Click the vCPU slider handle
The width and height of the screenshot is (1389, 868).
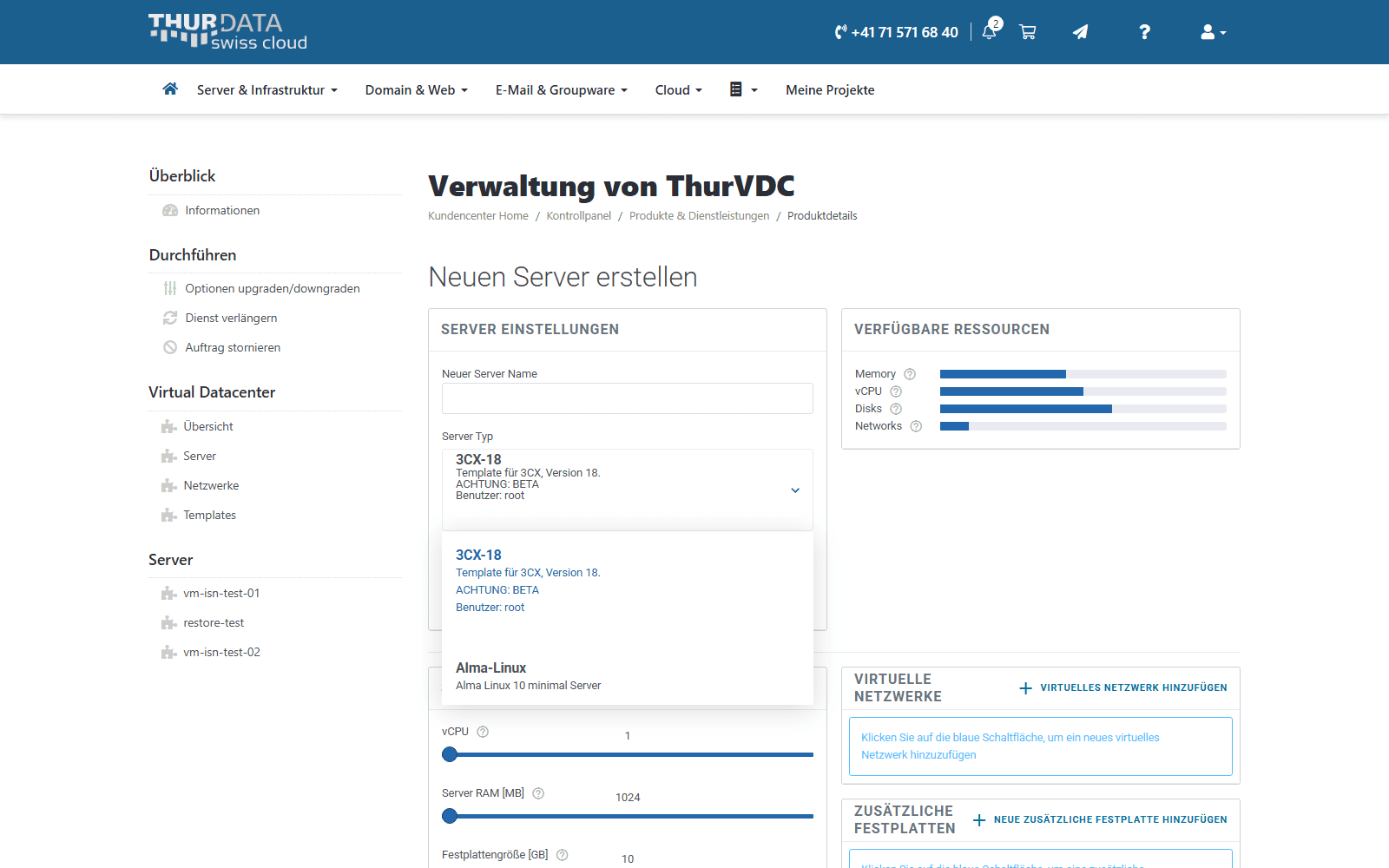coord(450,754)
